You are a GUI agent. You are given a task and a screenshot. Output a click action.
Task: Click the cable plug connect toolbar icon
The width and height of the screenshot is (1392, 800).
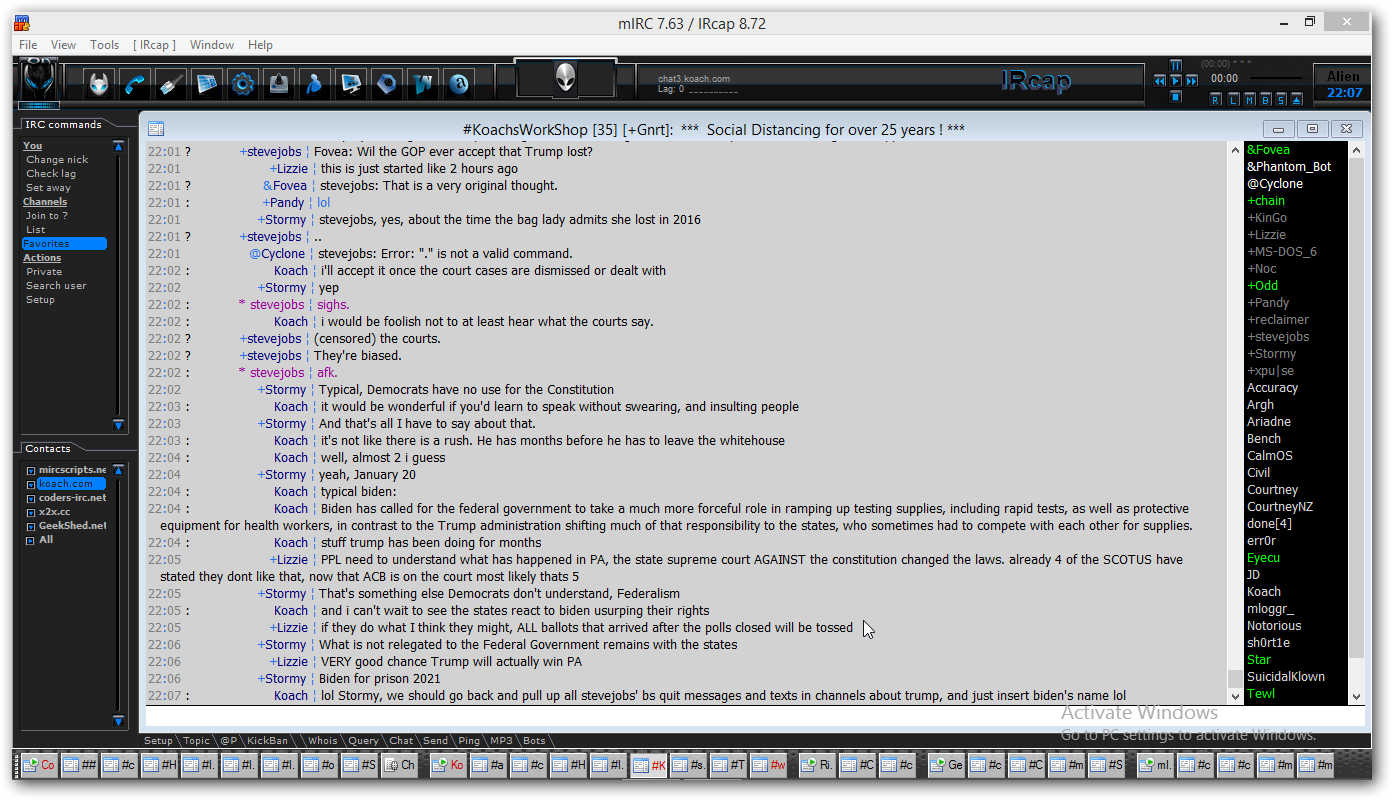(x=171, y=84)
